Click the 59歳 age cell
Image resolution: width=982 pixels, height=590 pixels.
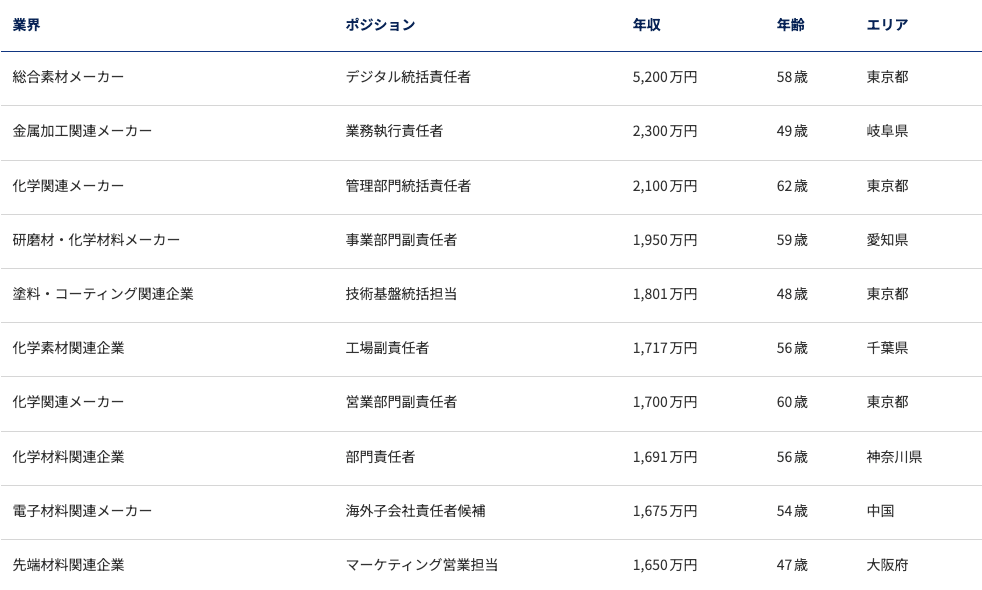tap(792, 240)
